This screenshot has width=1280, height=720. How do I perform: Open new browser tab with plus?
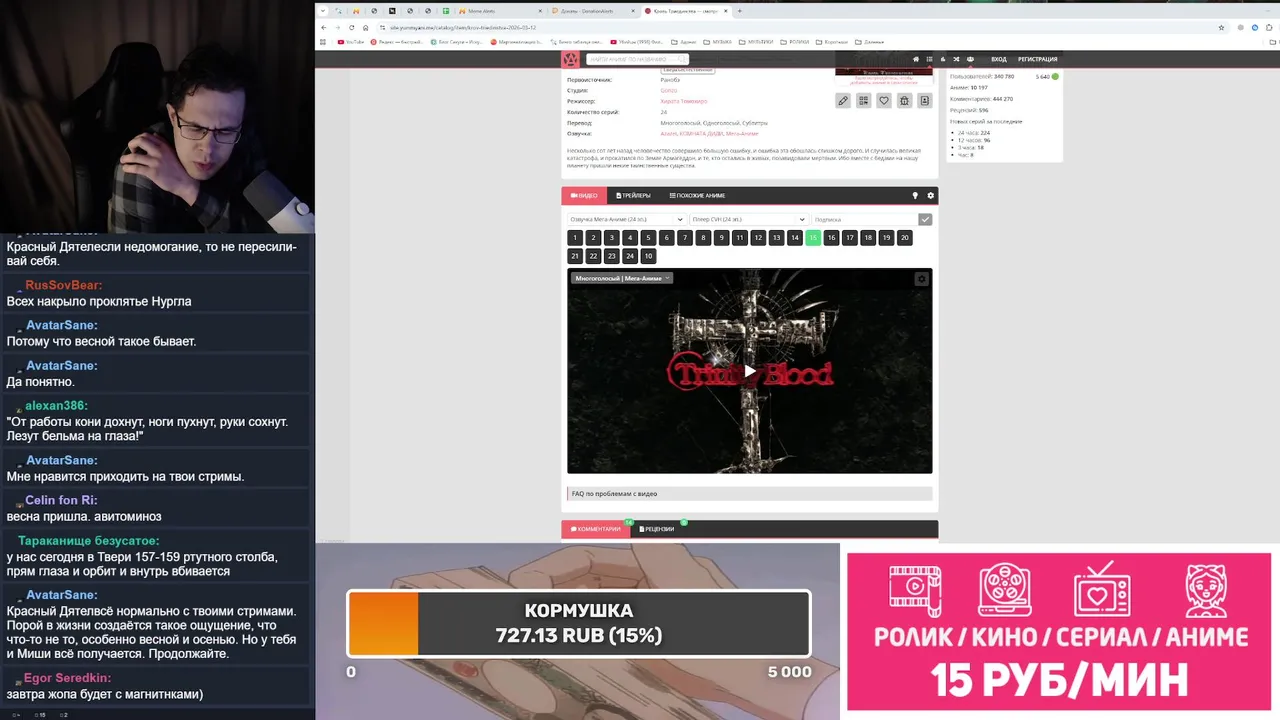[x=740, y=11]
